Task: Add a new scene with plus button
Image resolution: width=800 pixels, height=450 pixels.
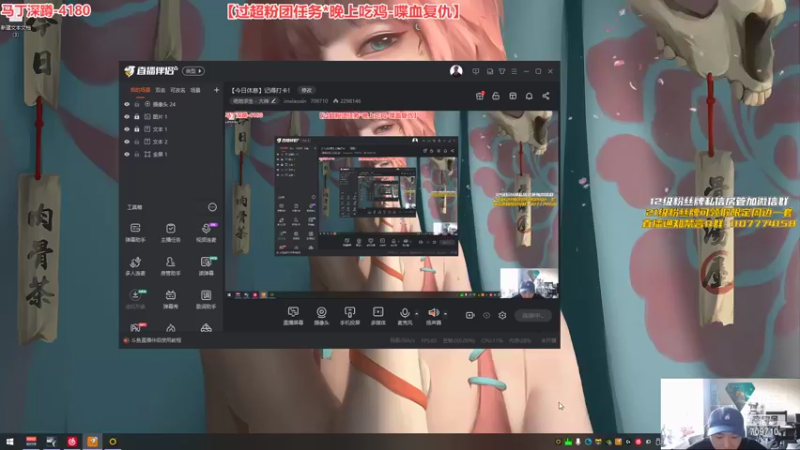Action: (x=216, y=90)
